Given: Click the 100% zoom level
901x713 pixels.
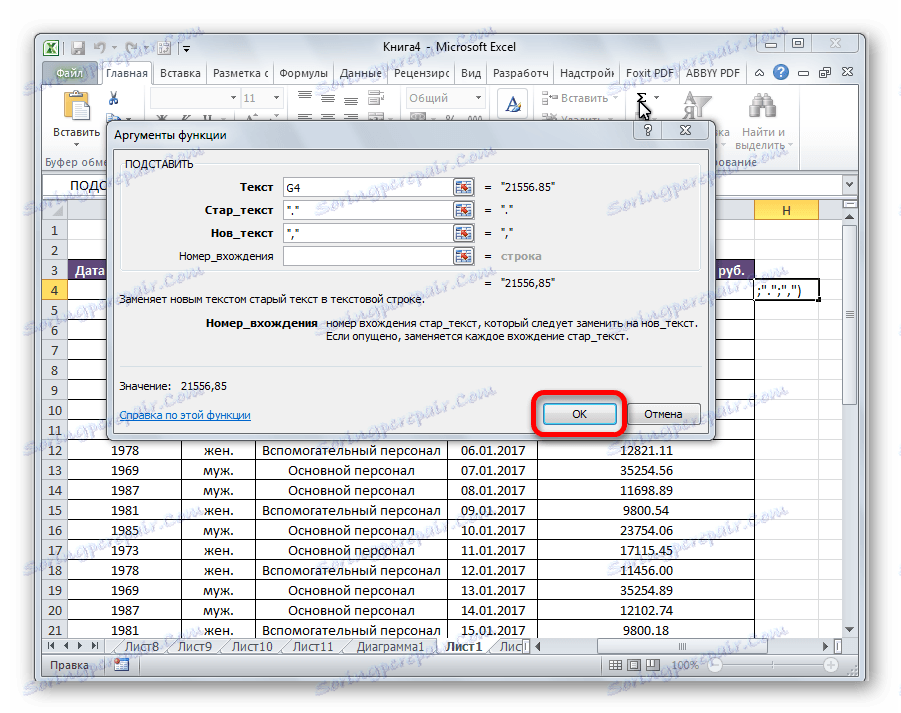Looking at the screenshot, I should click(685, 665).
